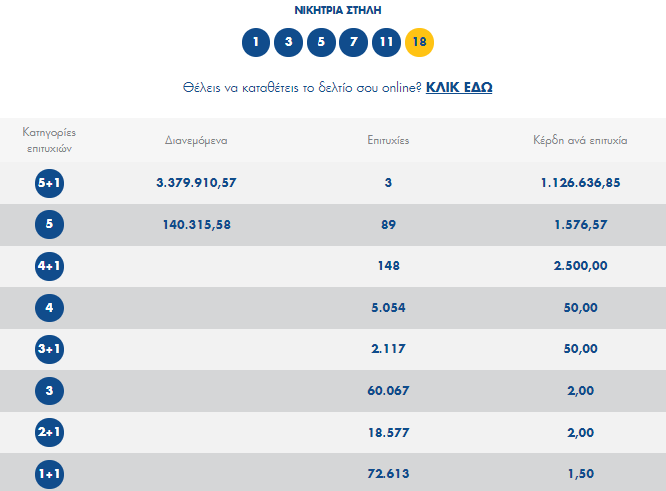666x491 pixels.
Task: Select the category 3 badge in the table
Action: tap(49, 391)
